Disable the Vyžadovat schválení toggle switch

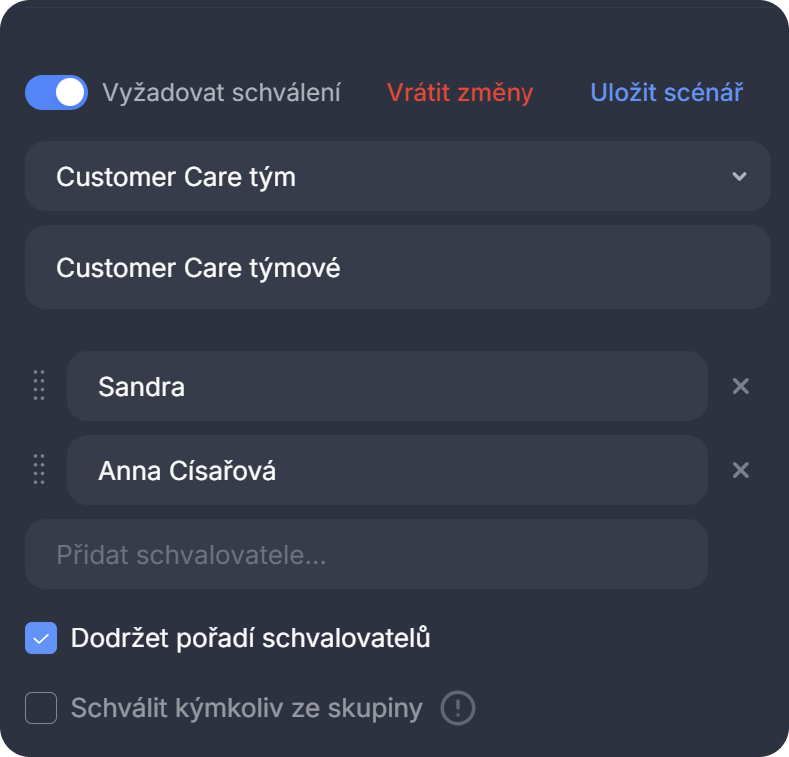[56, 93]
